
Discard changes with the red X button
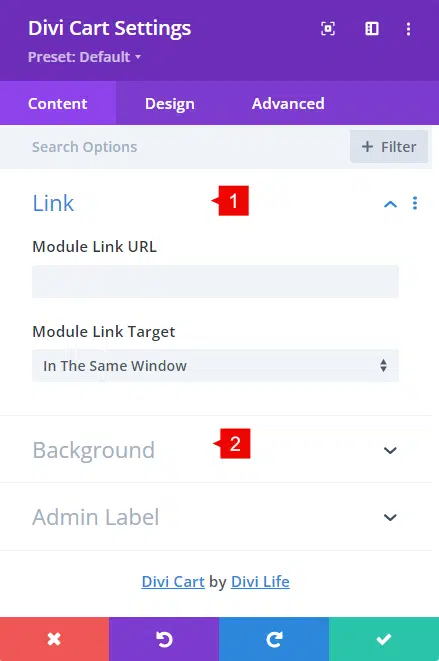54,639
